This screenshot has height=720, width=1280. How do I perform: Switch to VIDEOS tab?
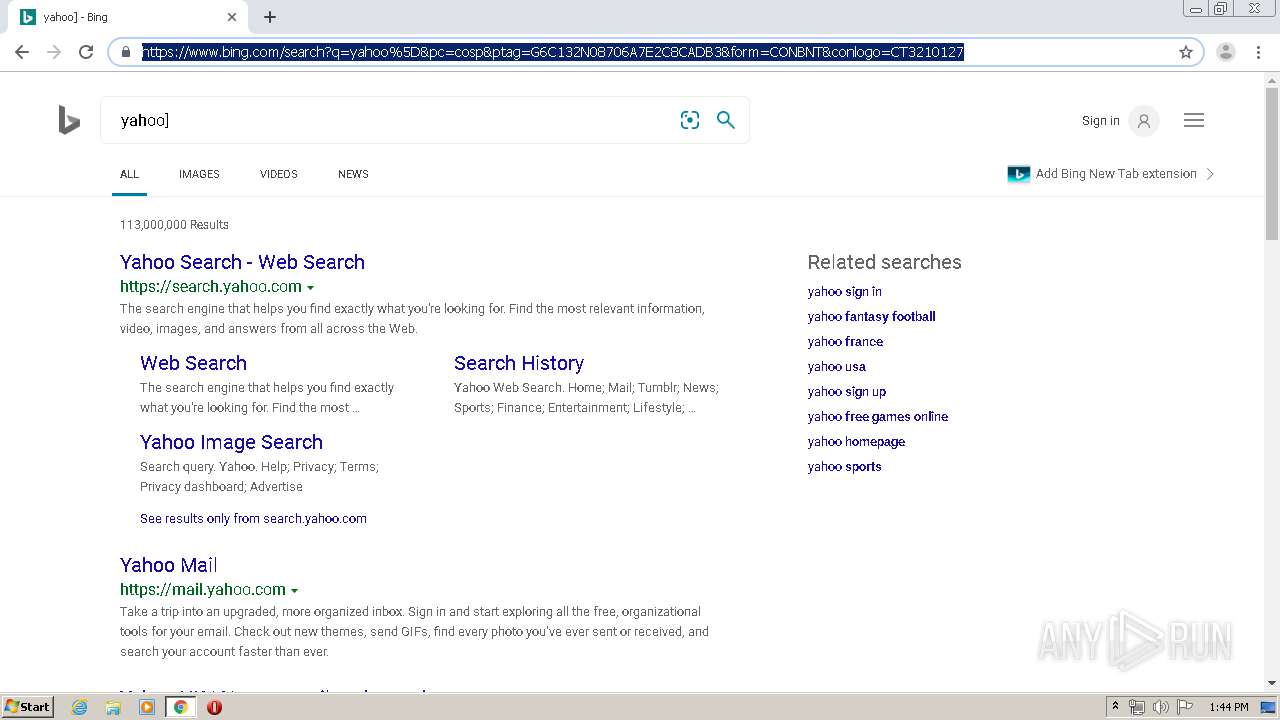point(279,174)
